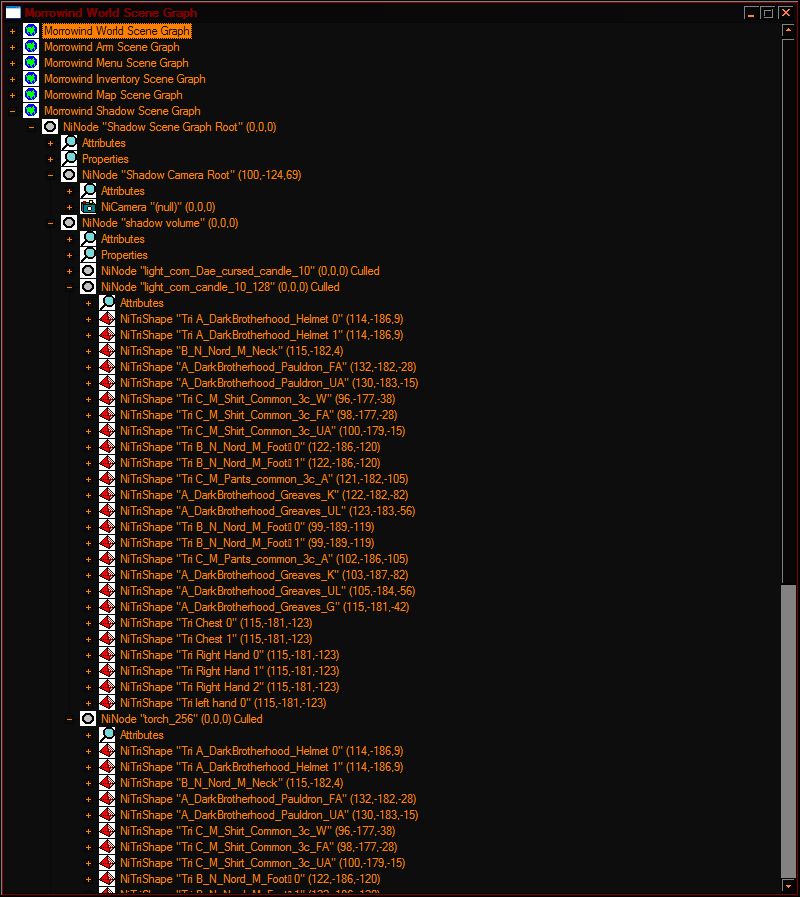Click the globe icon for Morrowind Inventory Scene Graph

pos(31,78)
